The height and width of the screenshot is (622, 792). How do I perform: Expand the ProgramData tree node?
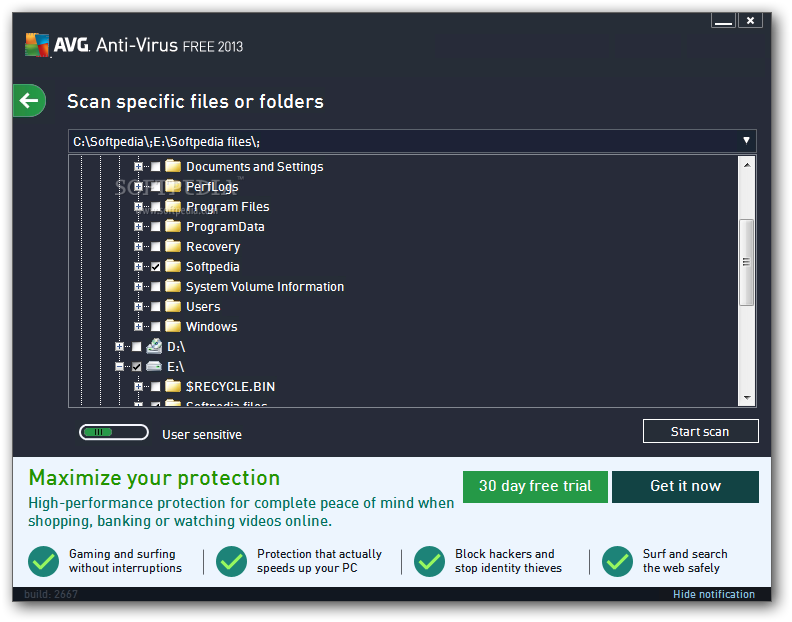138,226
